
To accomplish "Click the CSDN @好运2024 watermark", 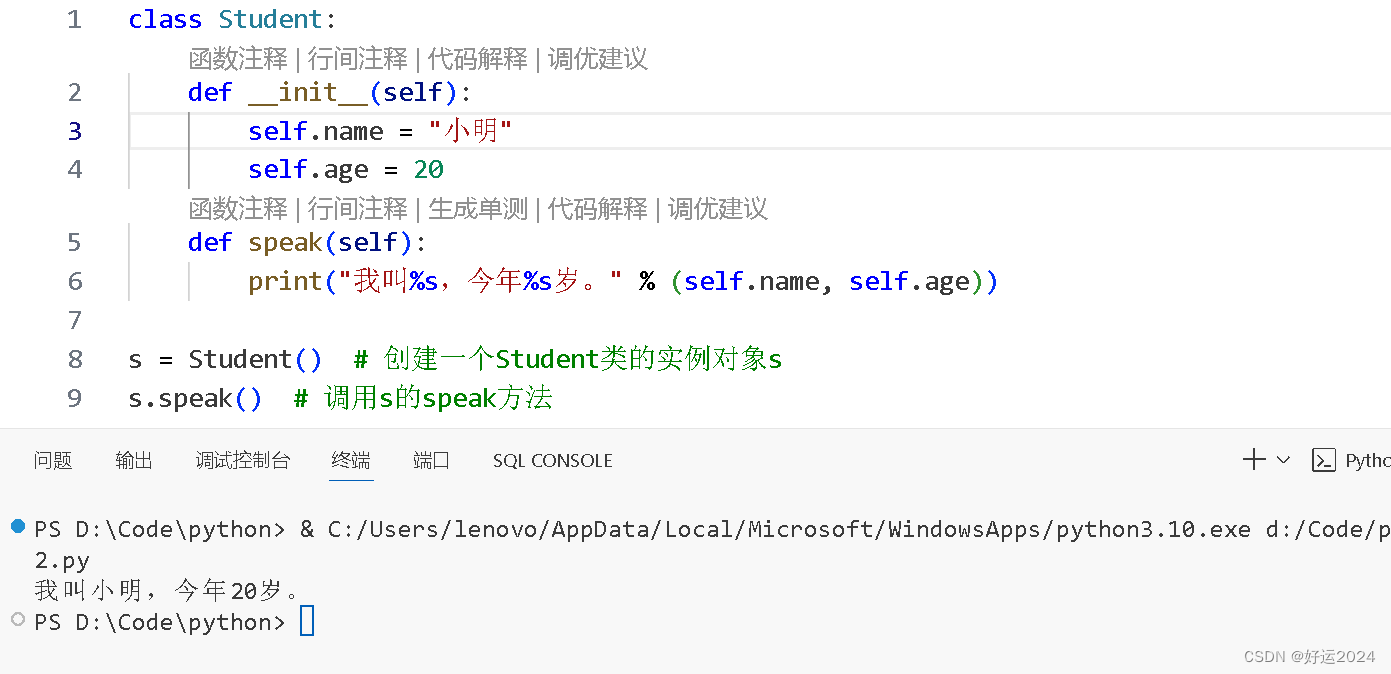I will click(1309, 657).
